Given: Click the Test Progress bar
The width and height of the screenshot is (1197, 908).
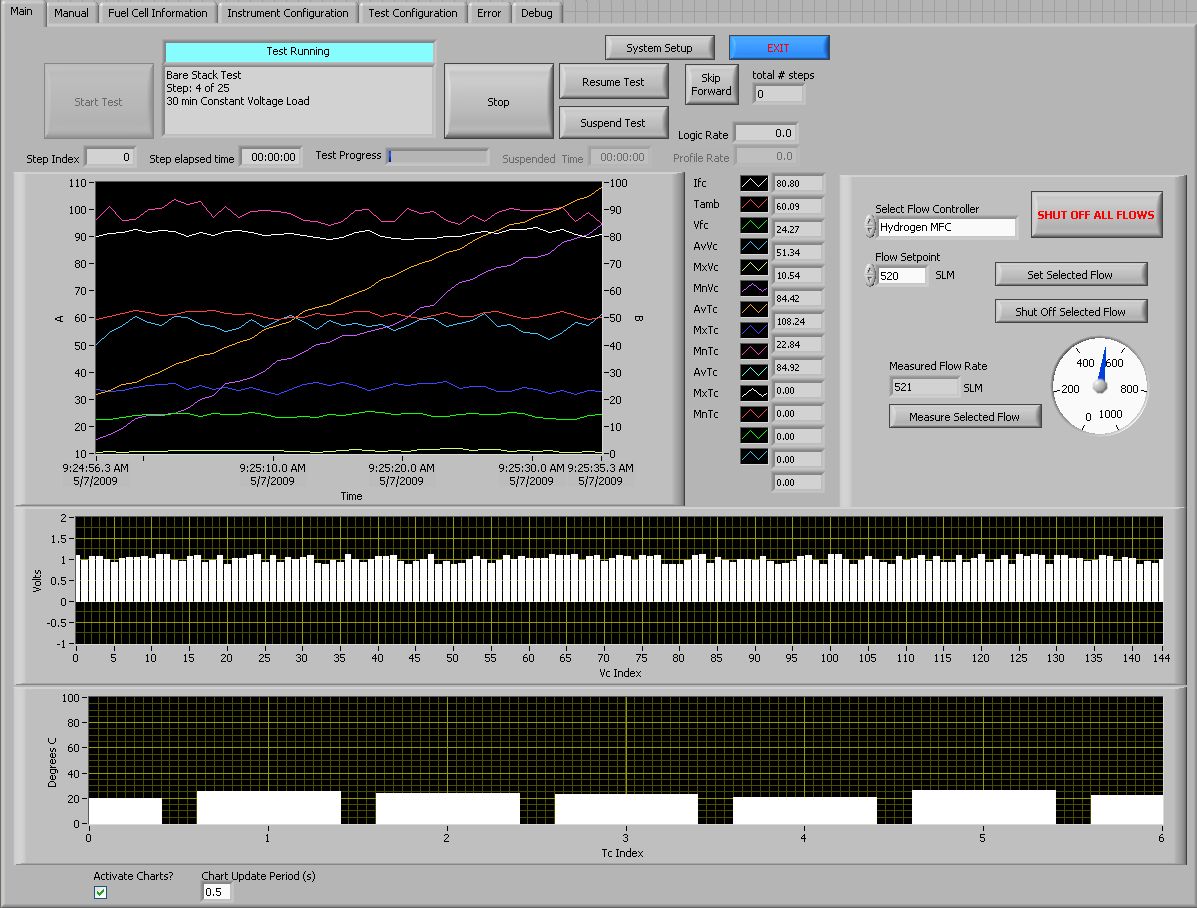Looking at the screenshot, I should [x=437, y=156].
